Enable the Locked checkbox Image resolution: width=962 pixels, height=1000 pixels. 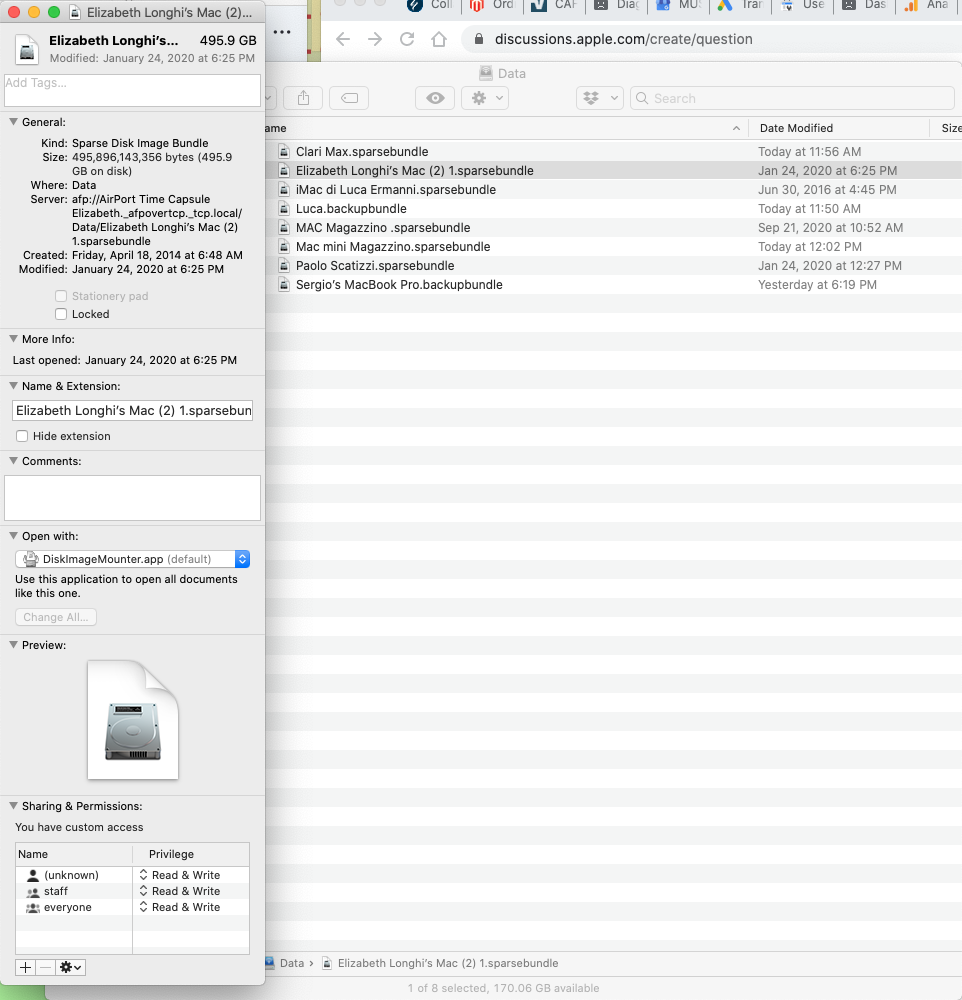(61, 314)
